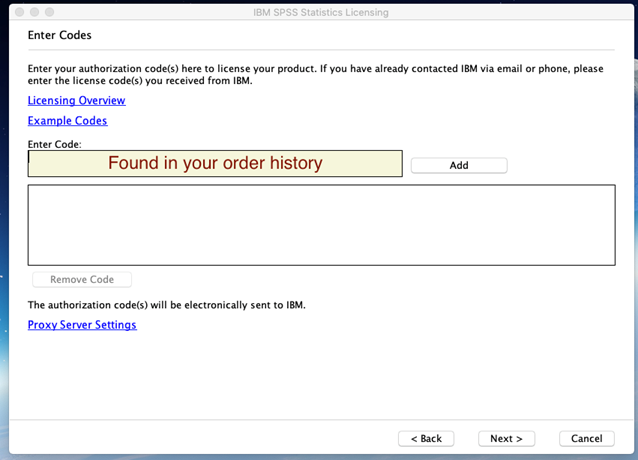This screenshot has width=638, height=460.
Task: Open the Licensing Overview link
Action: (x=76, y=100)
